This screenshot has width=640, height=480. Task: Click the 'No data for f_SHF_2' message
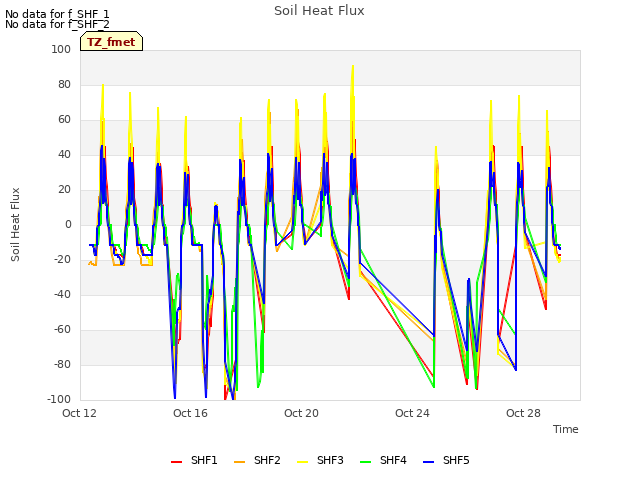pyautogui.click(x=57, y=24)
